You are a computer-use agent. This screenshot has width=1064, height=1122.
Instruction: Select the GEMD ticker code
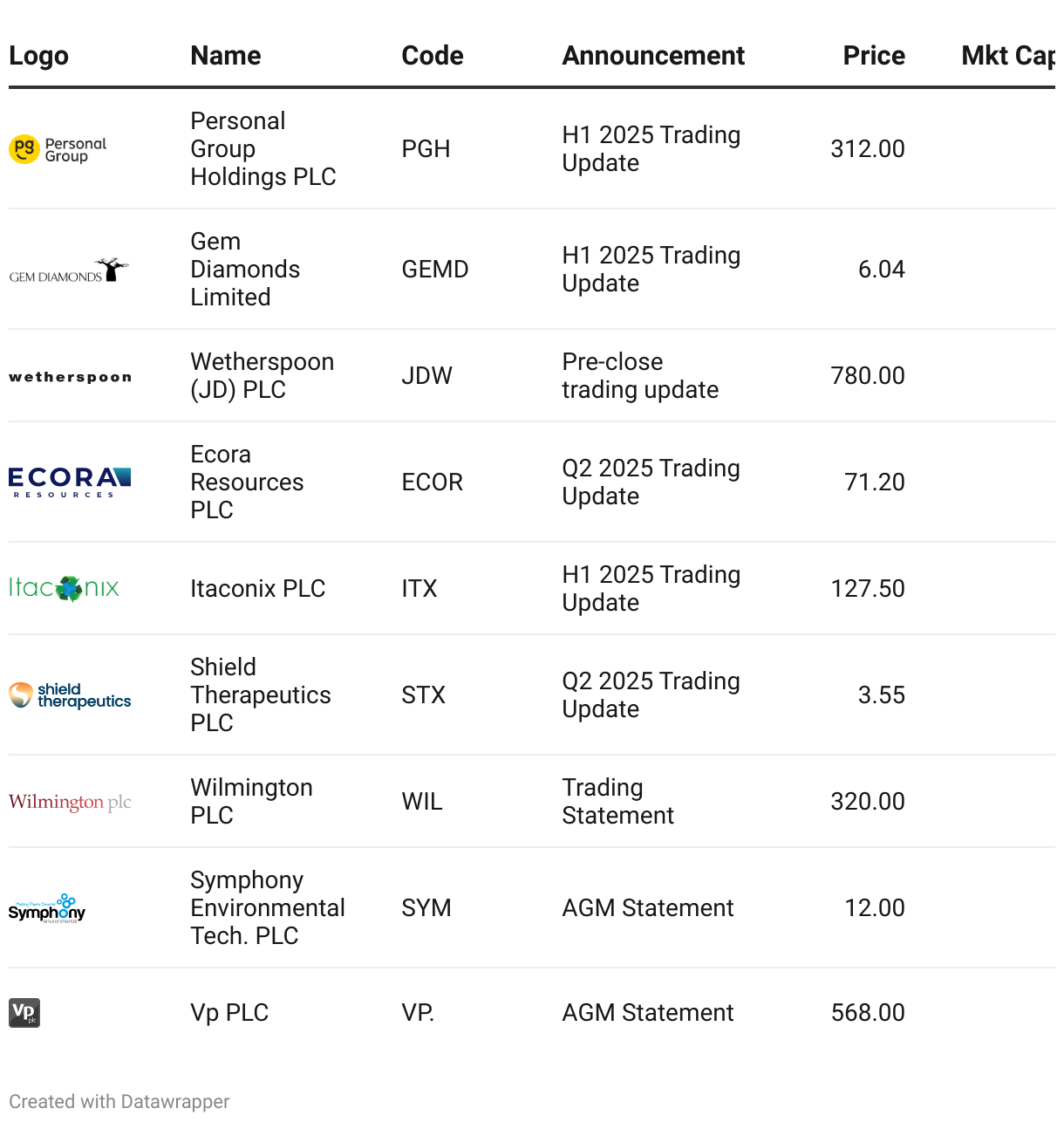pyautogui.click(x=434, y=270)
